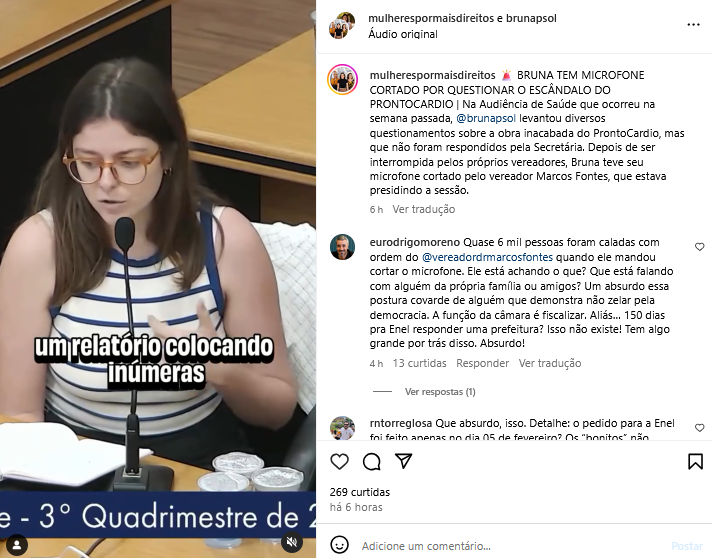The image size is (712, 558).
Task: Show translation of the post caption
Action: coord(424,209)
